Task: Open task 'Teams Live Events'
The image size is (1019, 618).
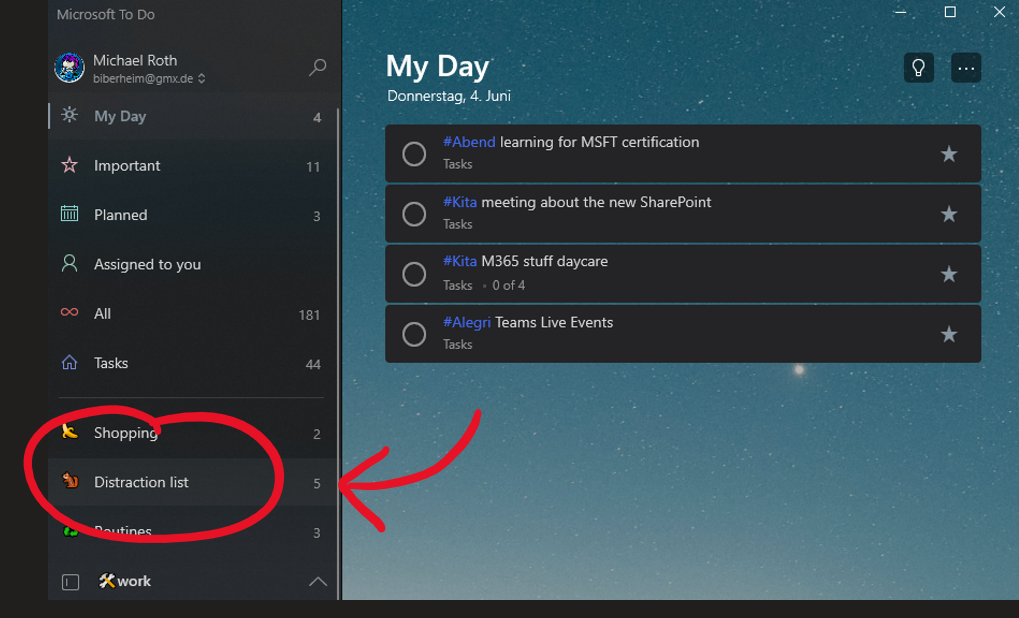Action: click(x=683, y=334)
